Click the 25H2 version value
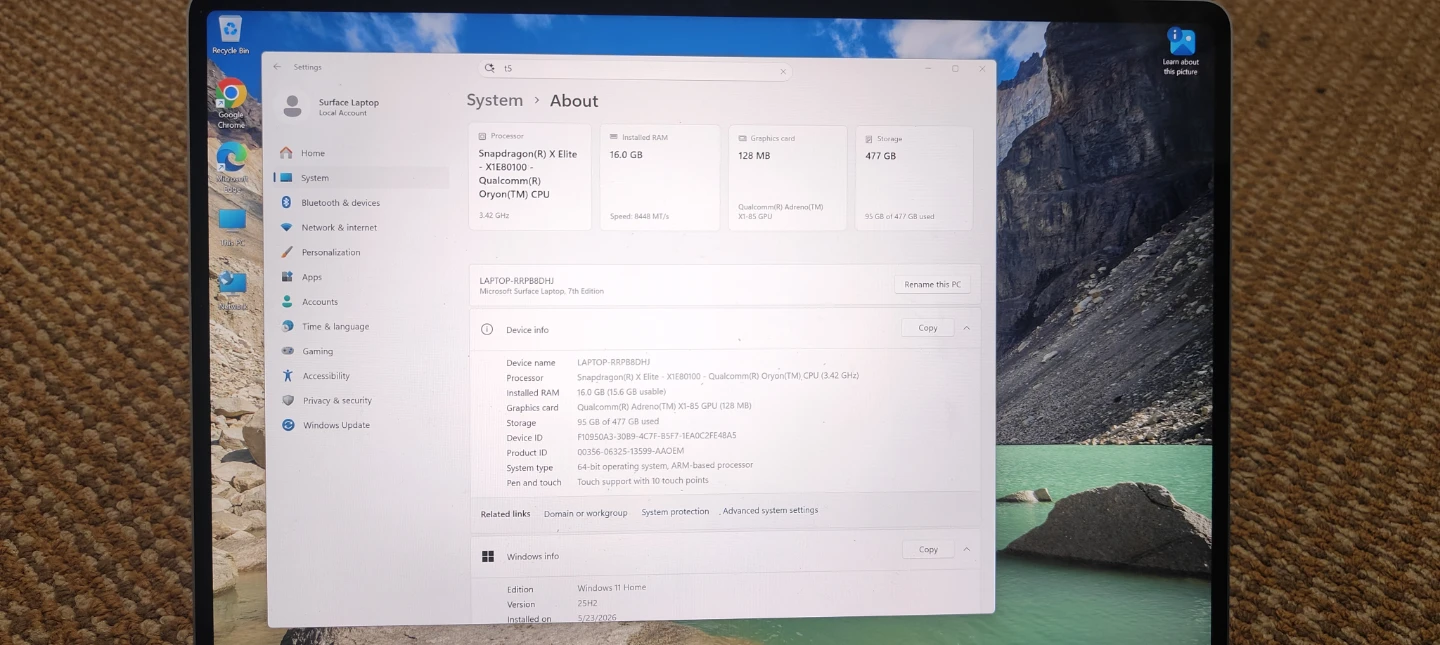 (587, 604)
